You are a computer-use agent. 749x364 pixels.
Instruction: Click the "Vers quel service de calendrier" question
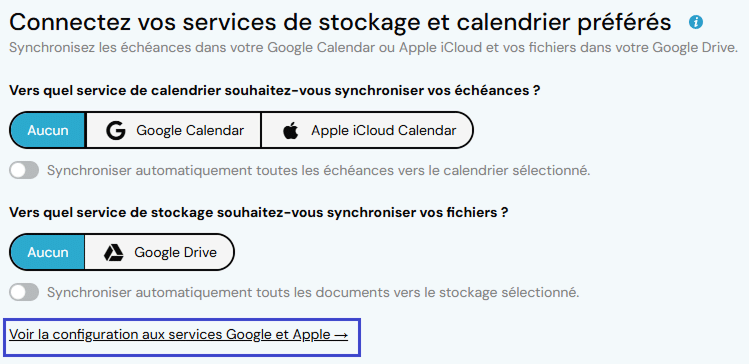pyautogui.click(x=275, y=90)
